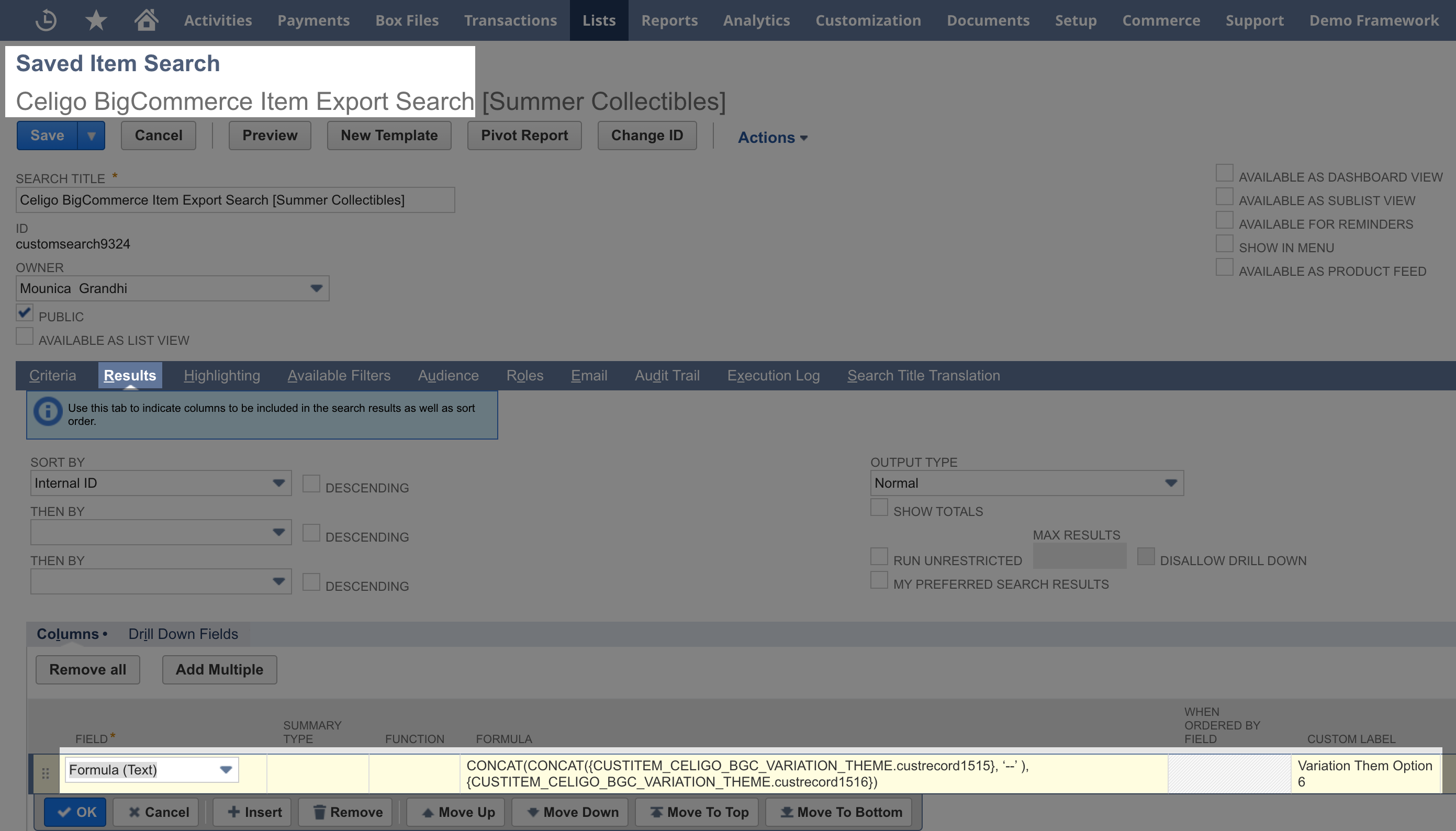Viewport: 1456px width, 831px height.
Task: Click the Remove all button
Action: coord(88,669)
